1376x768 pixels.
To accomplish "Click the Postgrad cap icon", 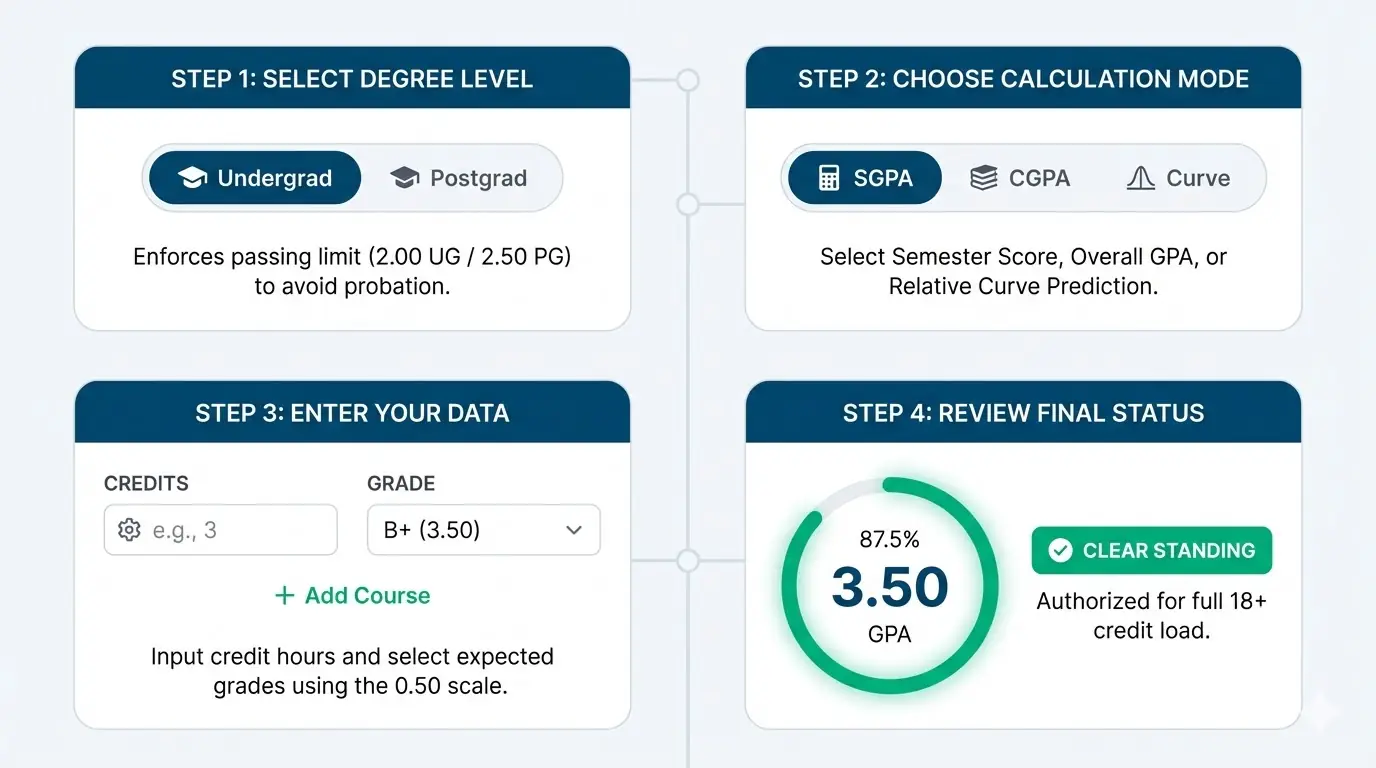I will point(404,176).
